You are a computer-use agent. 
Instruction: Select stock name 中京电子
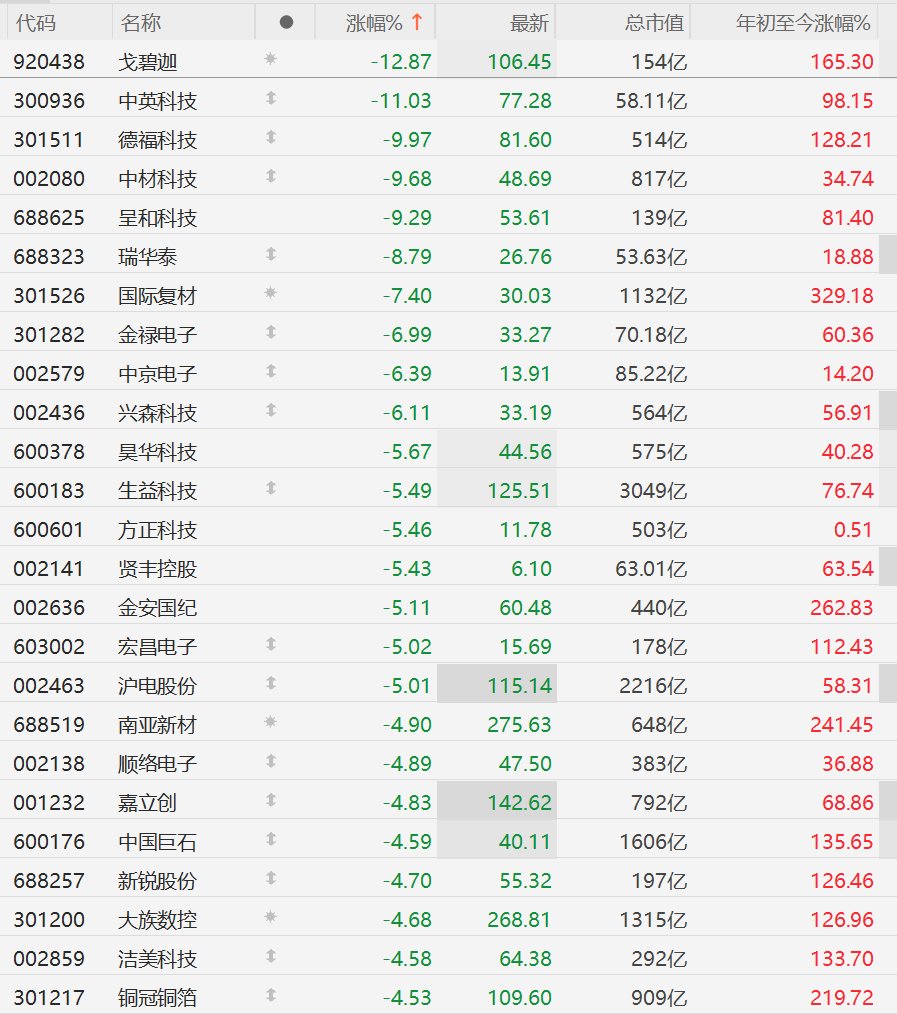coord(157,374)
